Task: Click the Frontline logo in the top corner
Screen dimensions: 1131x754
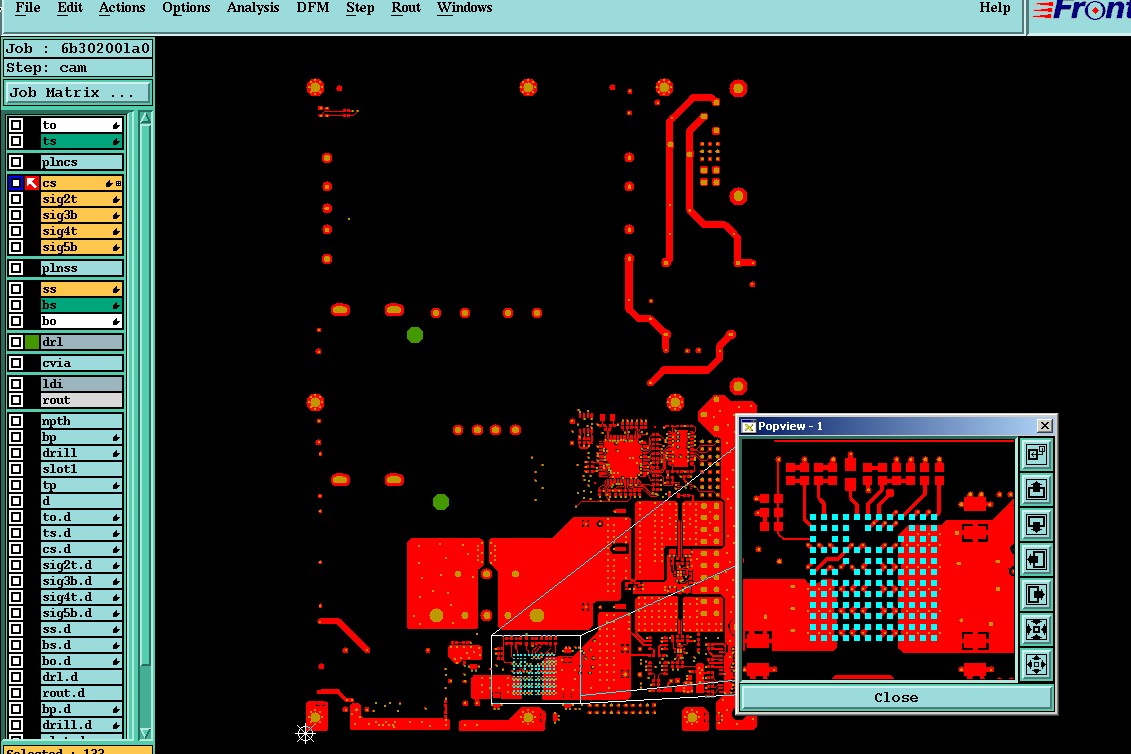Action: point(1080,10)
